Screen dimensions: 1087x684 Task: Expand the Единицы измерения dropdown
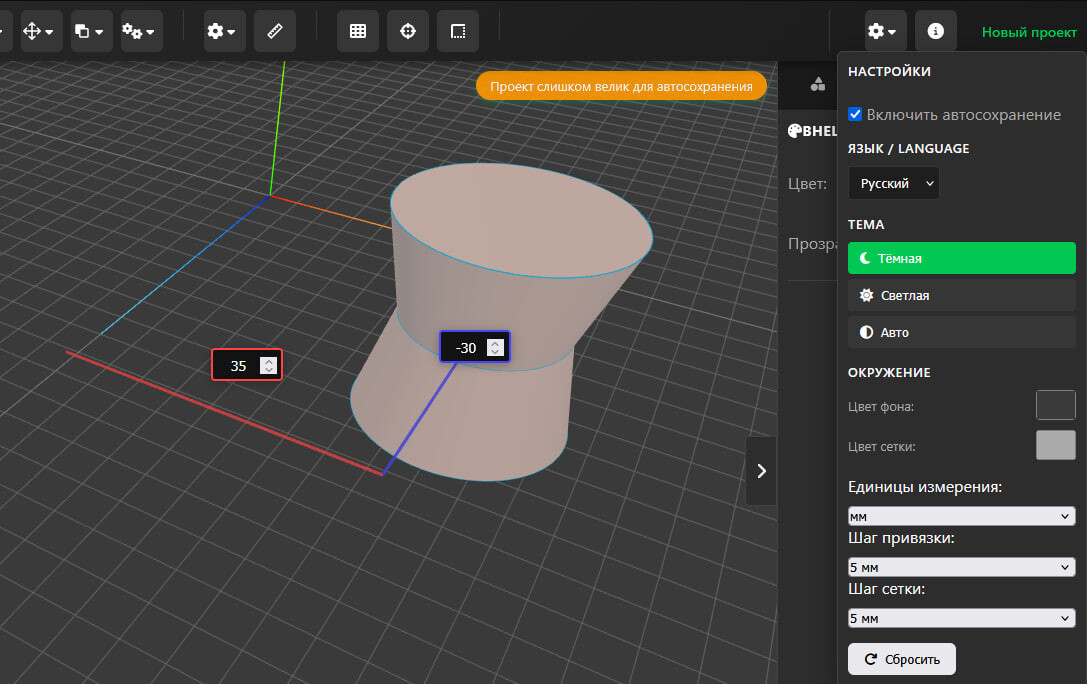click(x=961, y=516)
